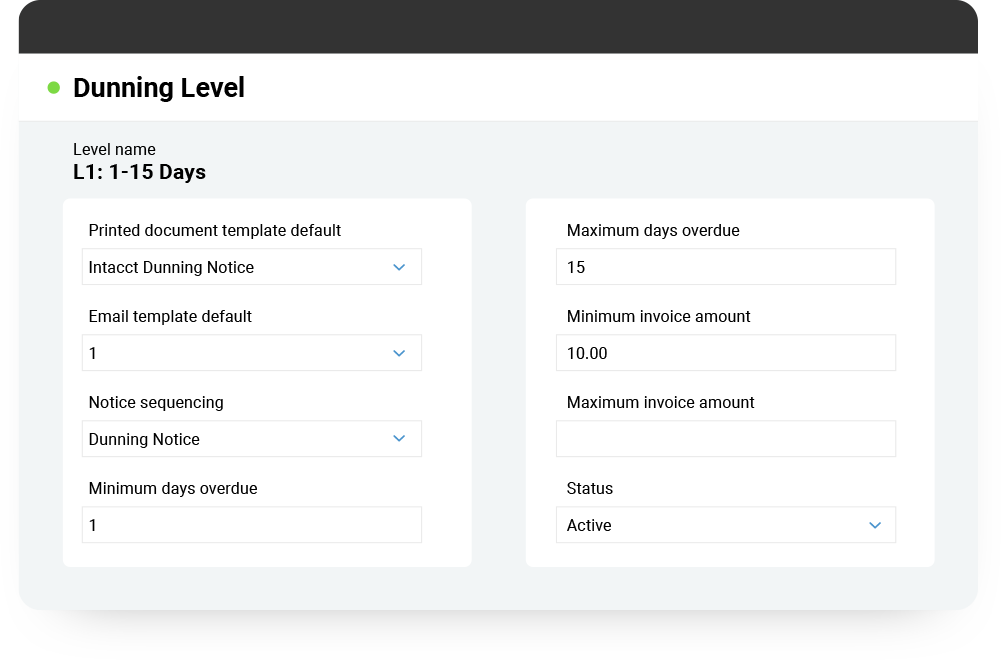Click the Dunning Level heading

159,88
